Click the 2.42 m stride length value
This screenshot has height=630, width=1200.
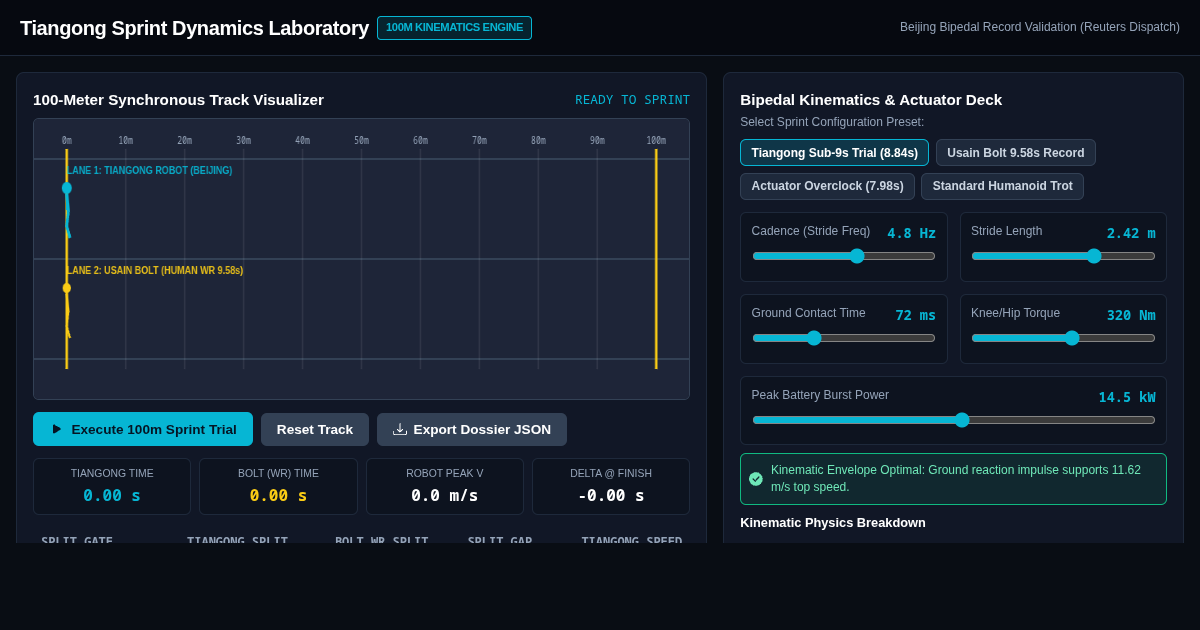[x=1131, y=233]
